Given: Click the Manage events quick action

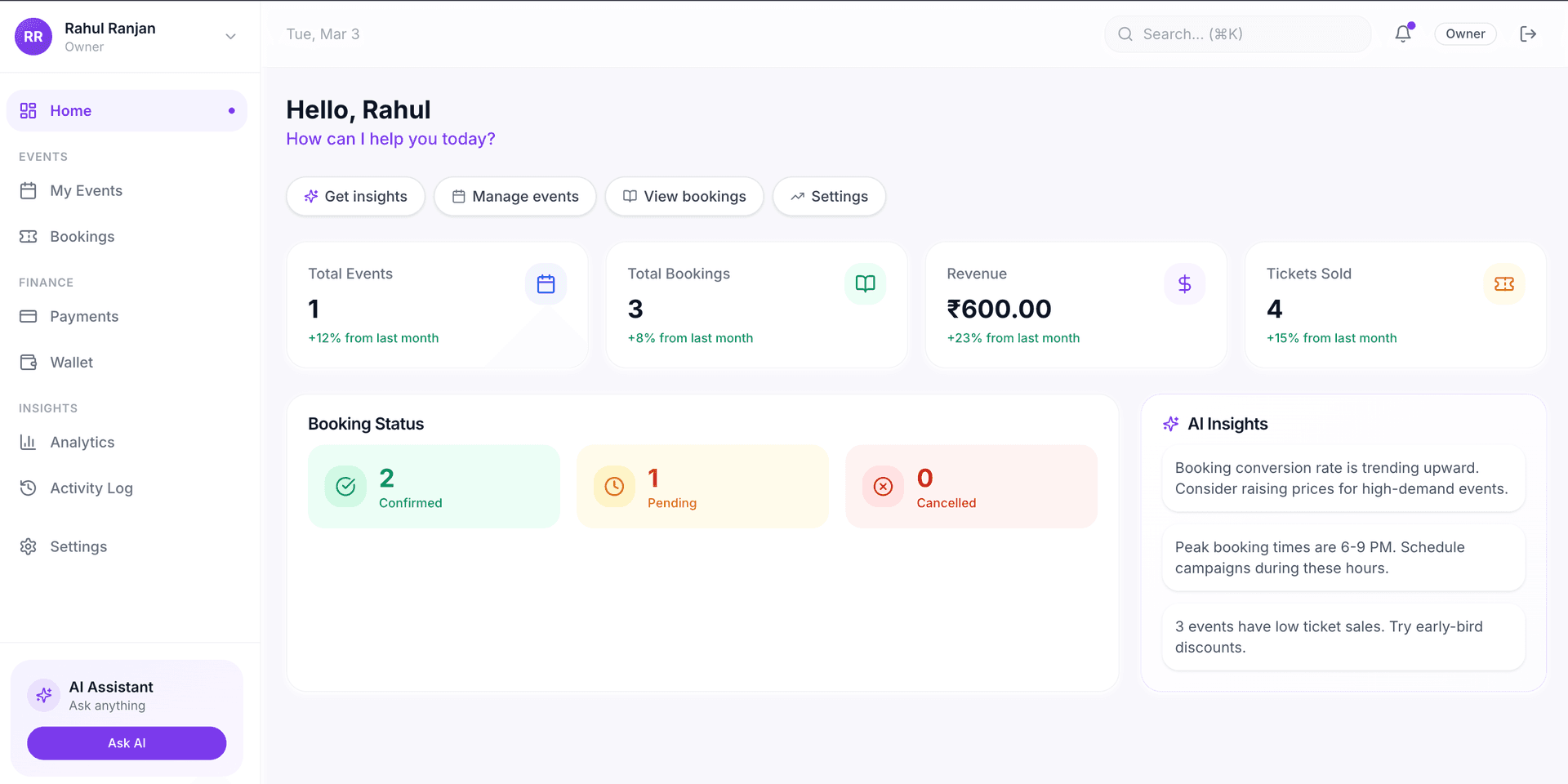Looking at the screenshot, I should [x=514, y=197].
